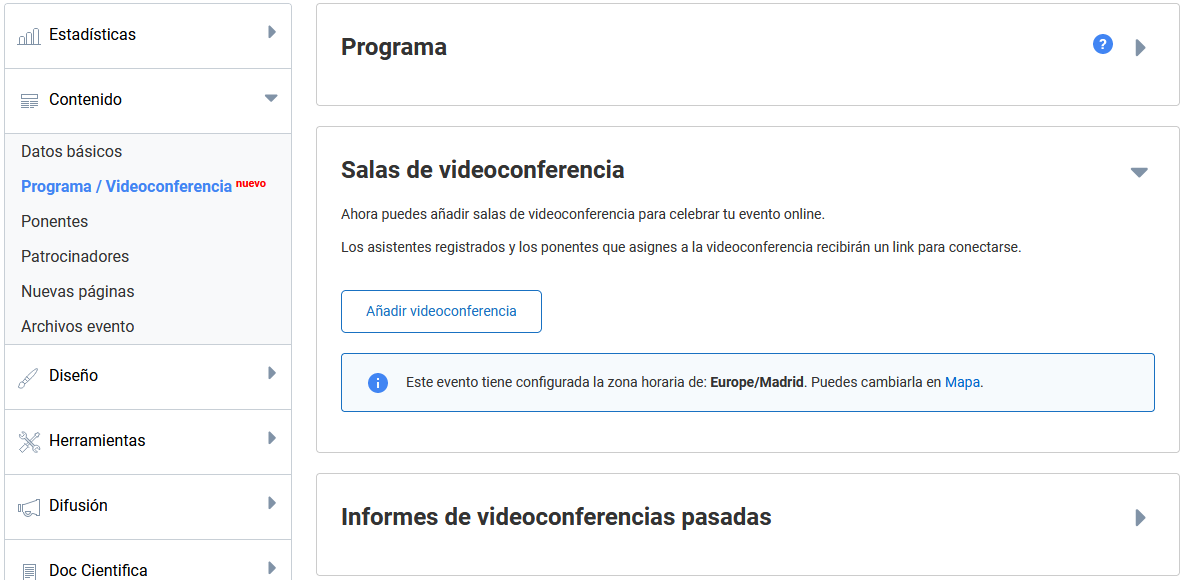
Task: Expand the Estadísticas menu arrow
Action: pos(271,33)
